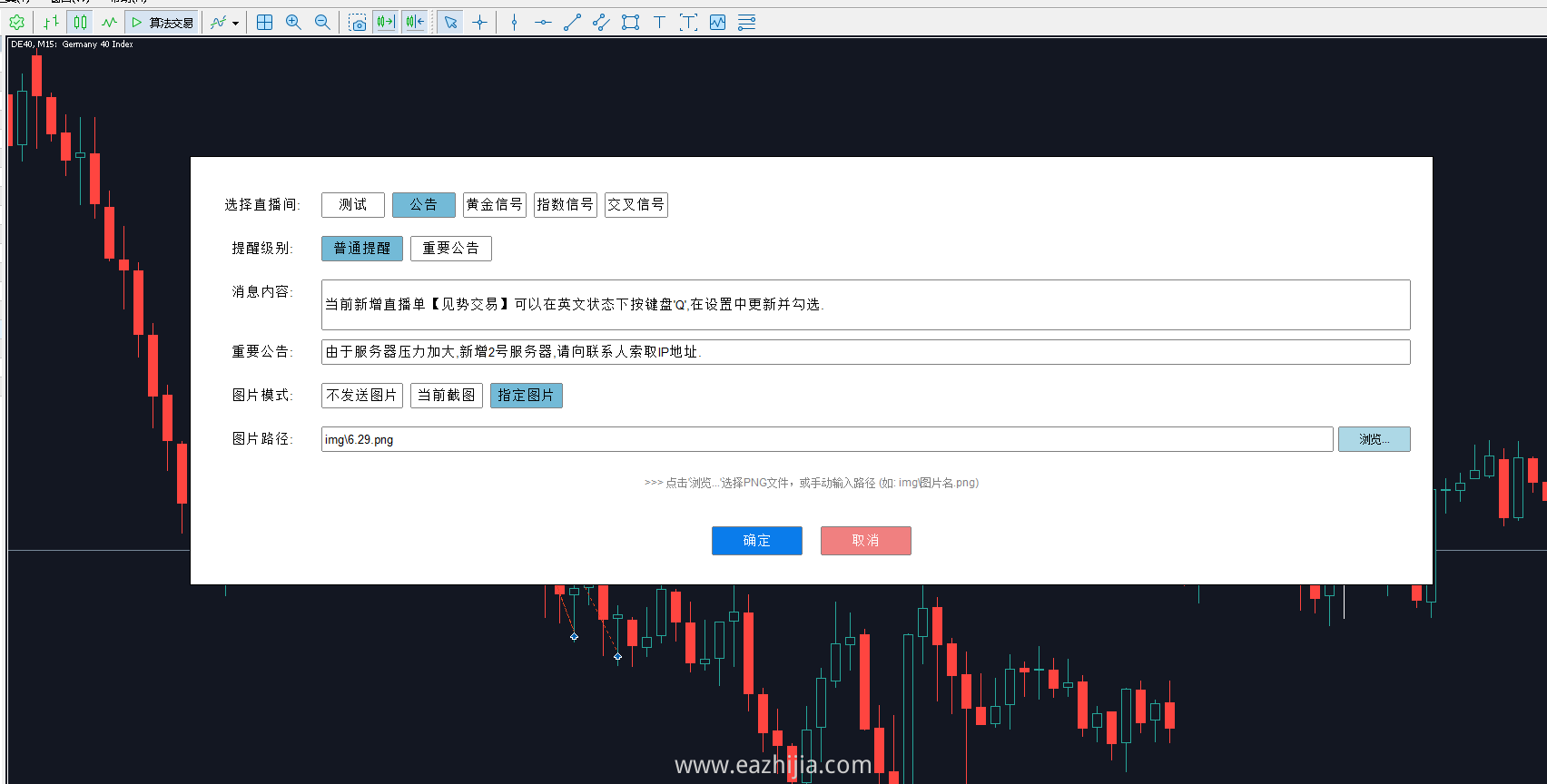The height and width of the screenshot is (784, 1547).
Task: Select the text tool
Action: click(659, 22)
